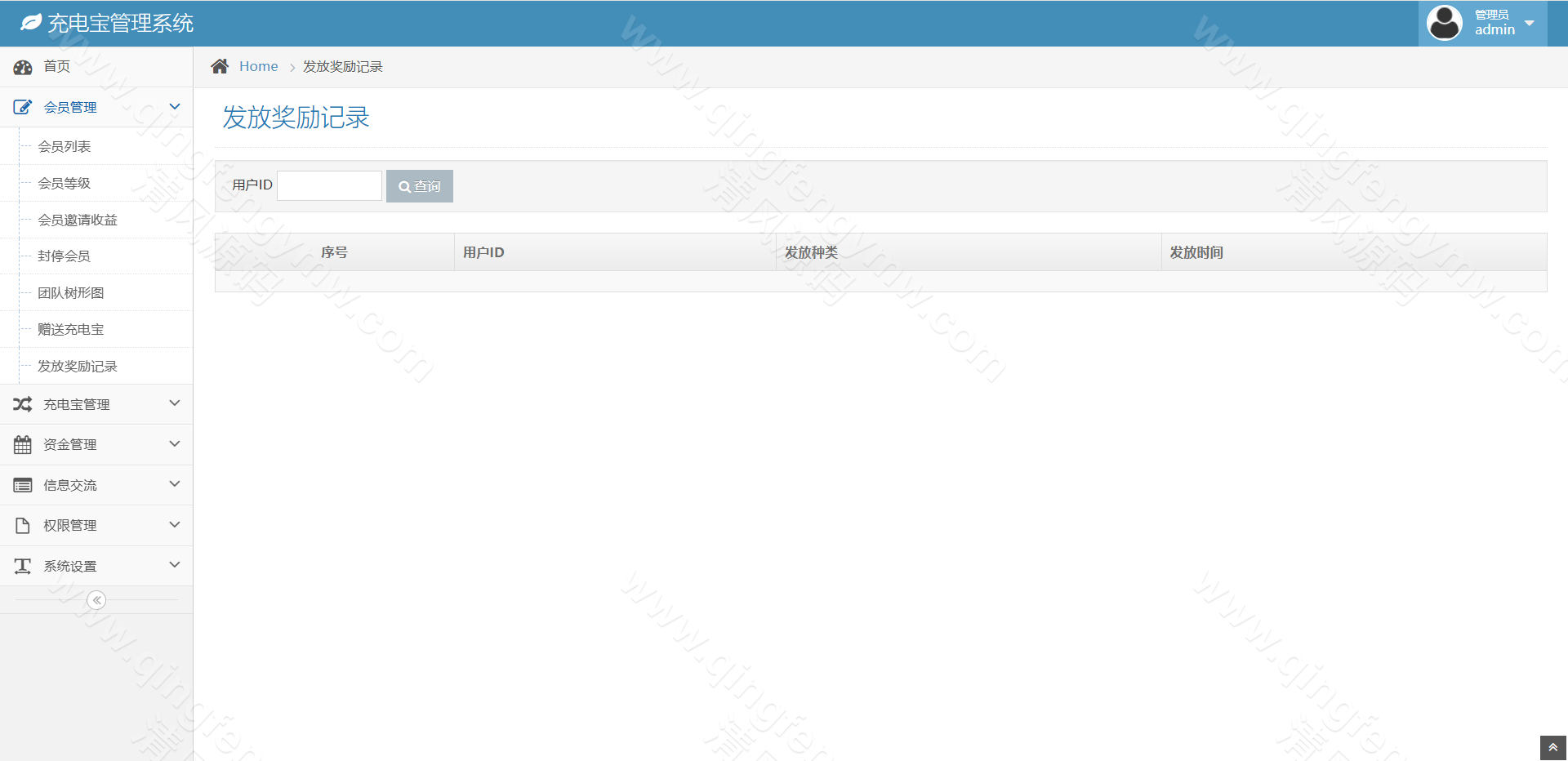Image resolution: width=1568 pixels, height=761 pixels.
Task: Focus the 用户ID input field
Action: [330, 186]
